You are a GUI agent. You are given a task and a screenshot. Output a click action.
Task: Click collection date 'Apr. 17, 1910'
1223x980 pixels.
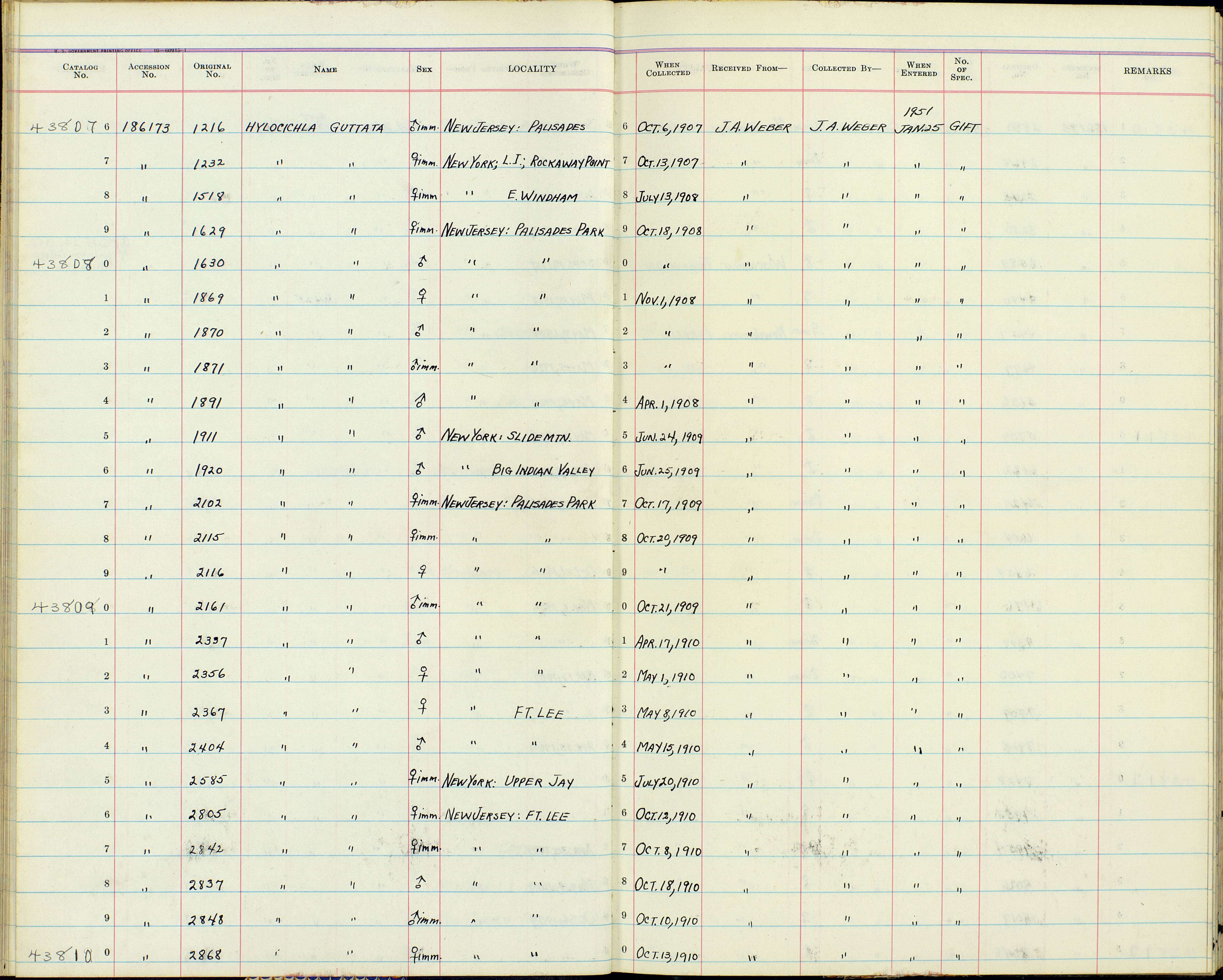pos(668,643)
